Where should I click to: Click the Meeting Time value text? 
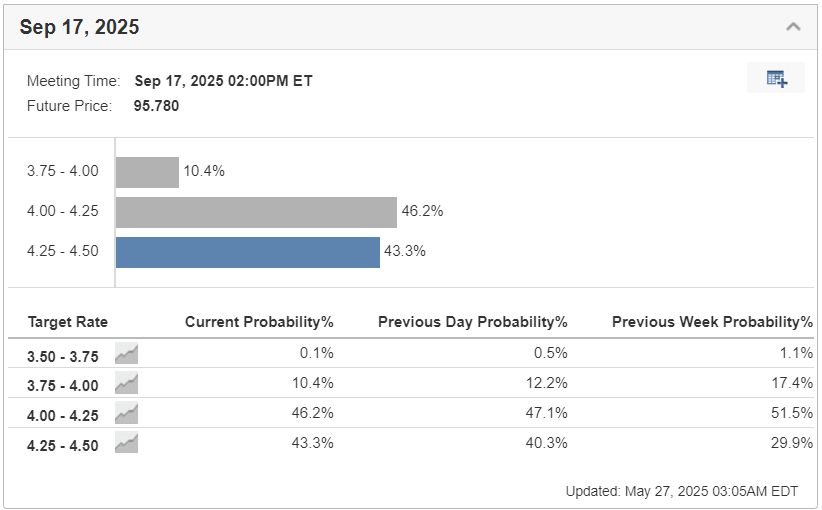[x=223, y=81]
